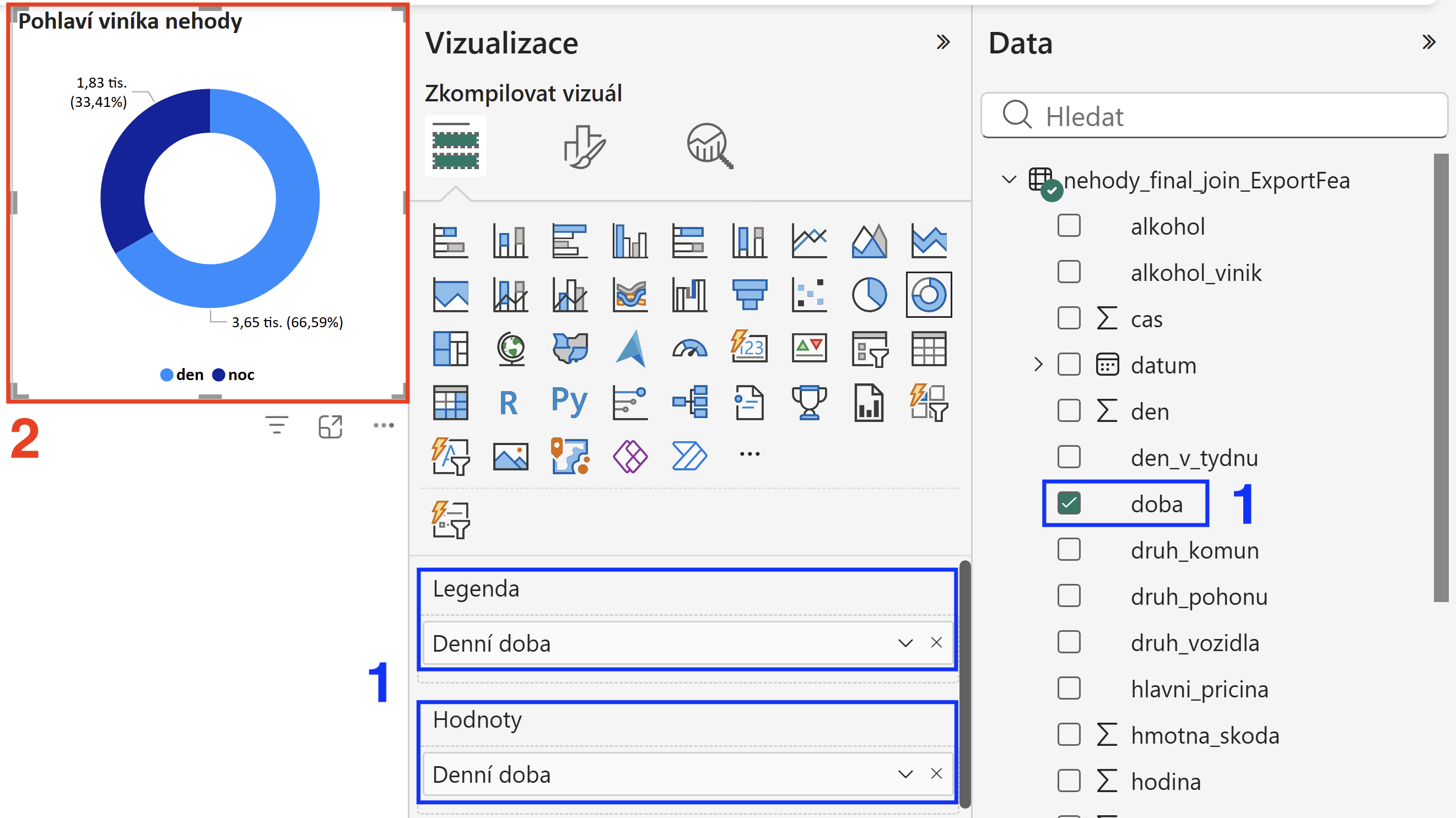Image resolution: width=1456 pixels, height=818 pixels.
Task: Remove Denní doba from Legenda
Action: (x=936, y=643)
